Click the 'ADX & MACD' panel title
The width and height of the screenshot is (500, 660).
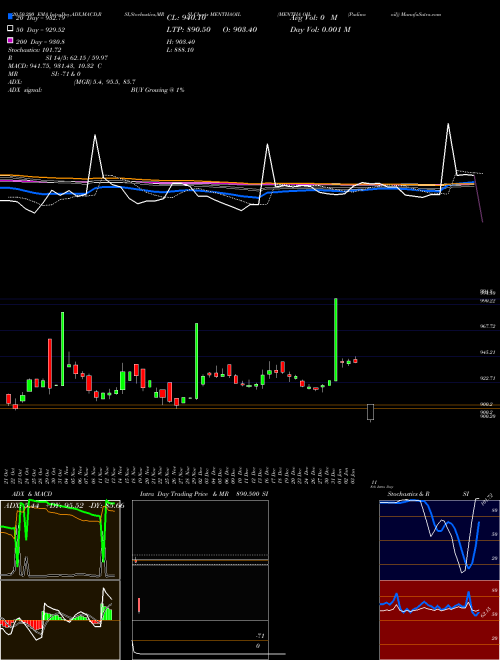32,494
